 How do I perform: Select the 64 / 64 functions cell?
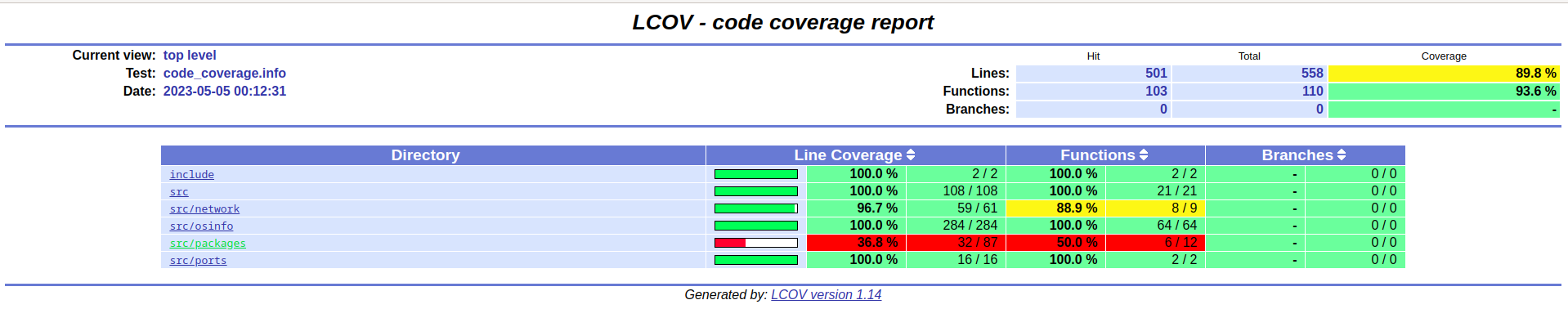coord(1155,226)
